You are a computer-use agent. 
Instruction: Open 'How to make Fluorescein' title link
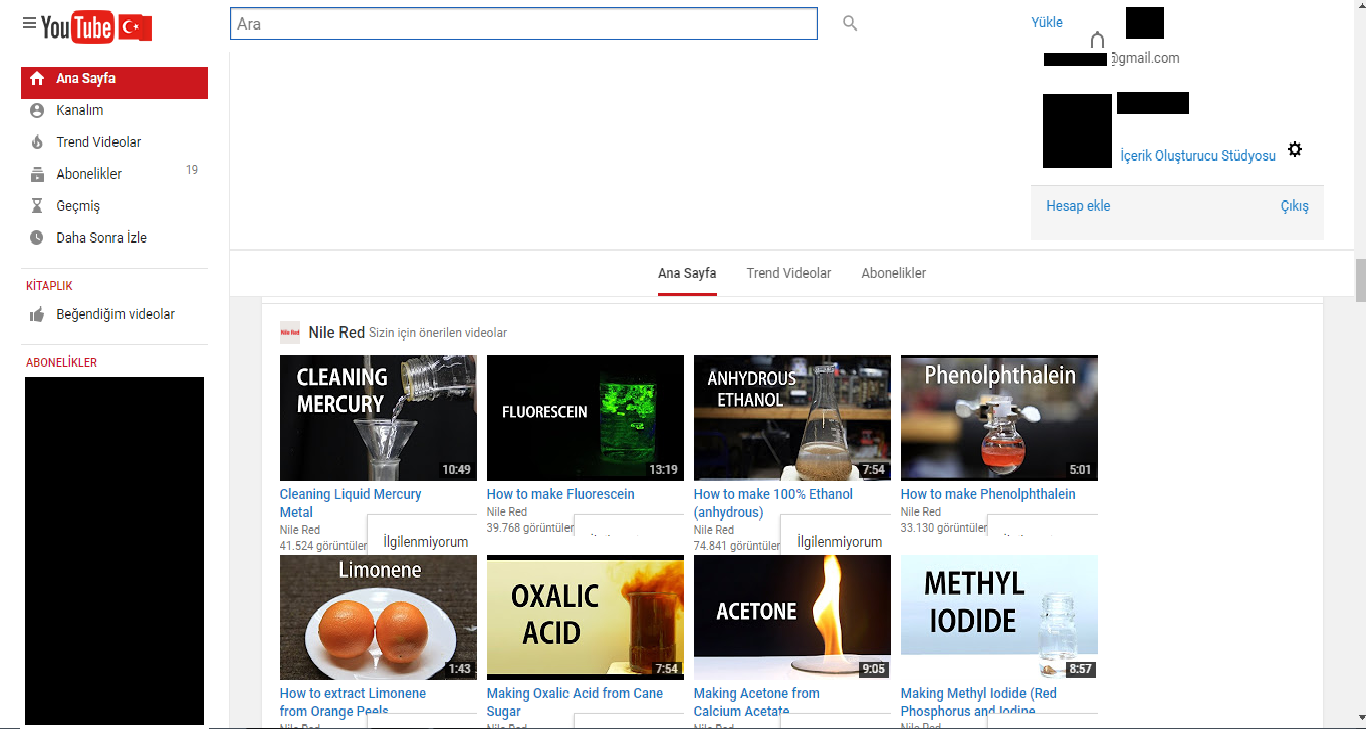click(x=561, y=494)
